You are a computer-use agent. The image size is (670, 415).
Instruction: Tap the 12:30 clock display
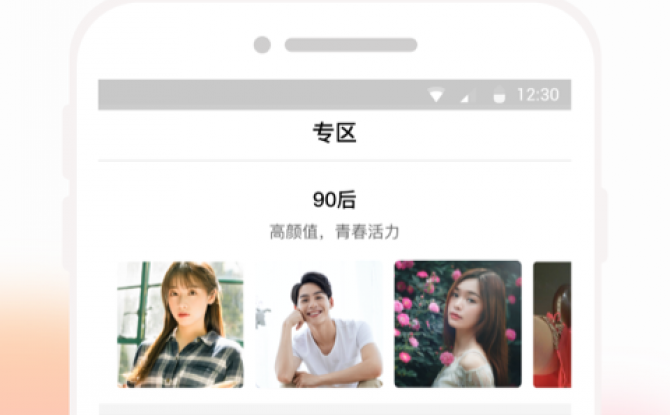[538, 95]
